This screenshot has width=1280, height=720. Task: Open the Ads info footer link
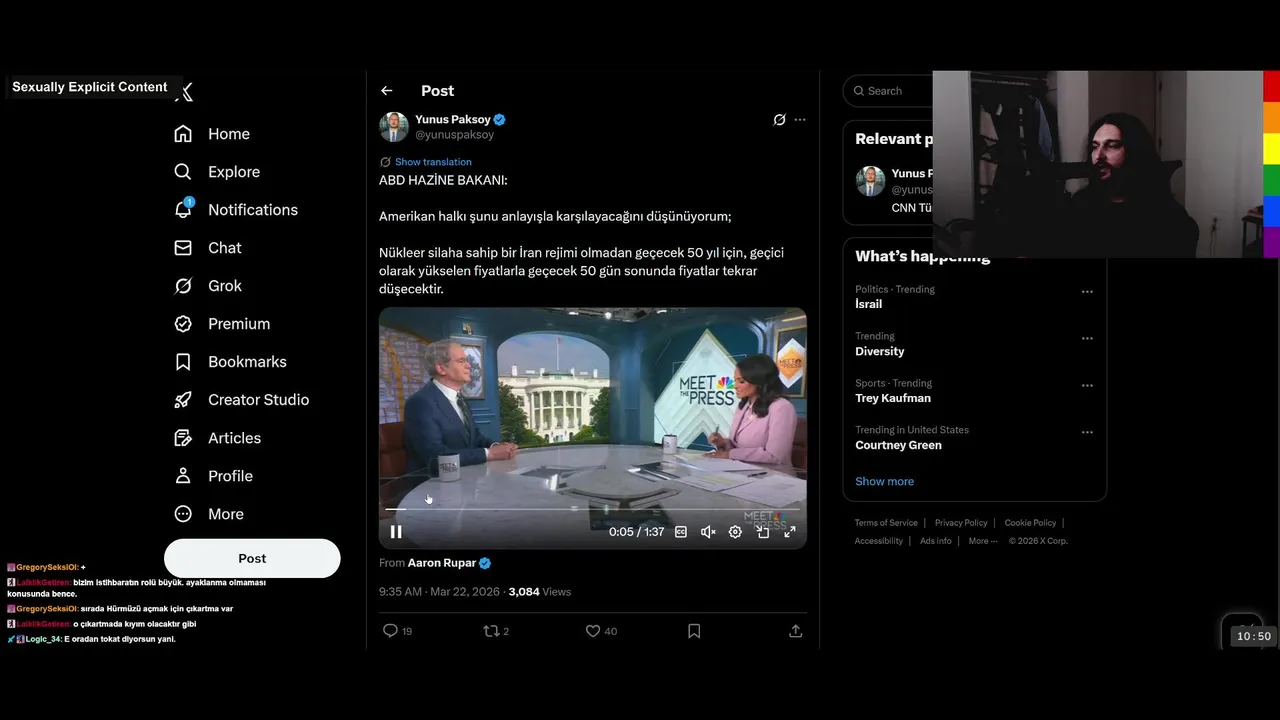[x=936, y=541]
